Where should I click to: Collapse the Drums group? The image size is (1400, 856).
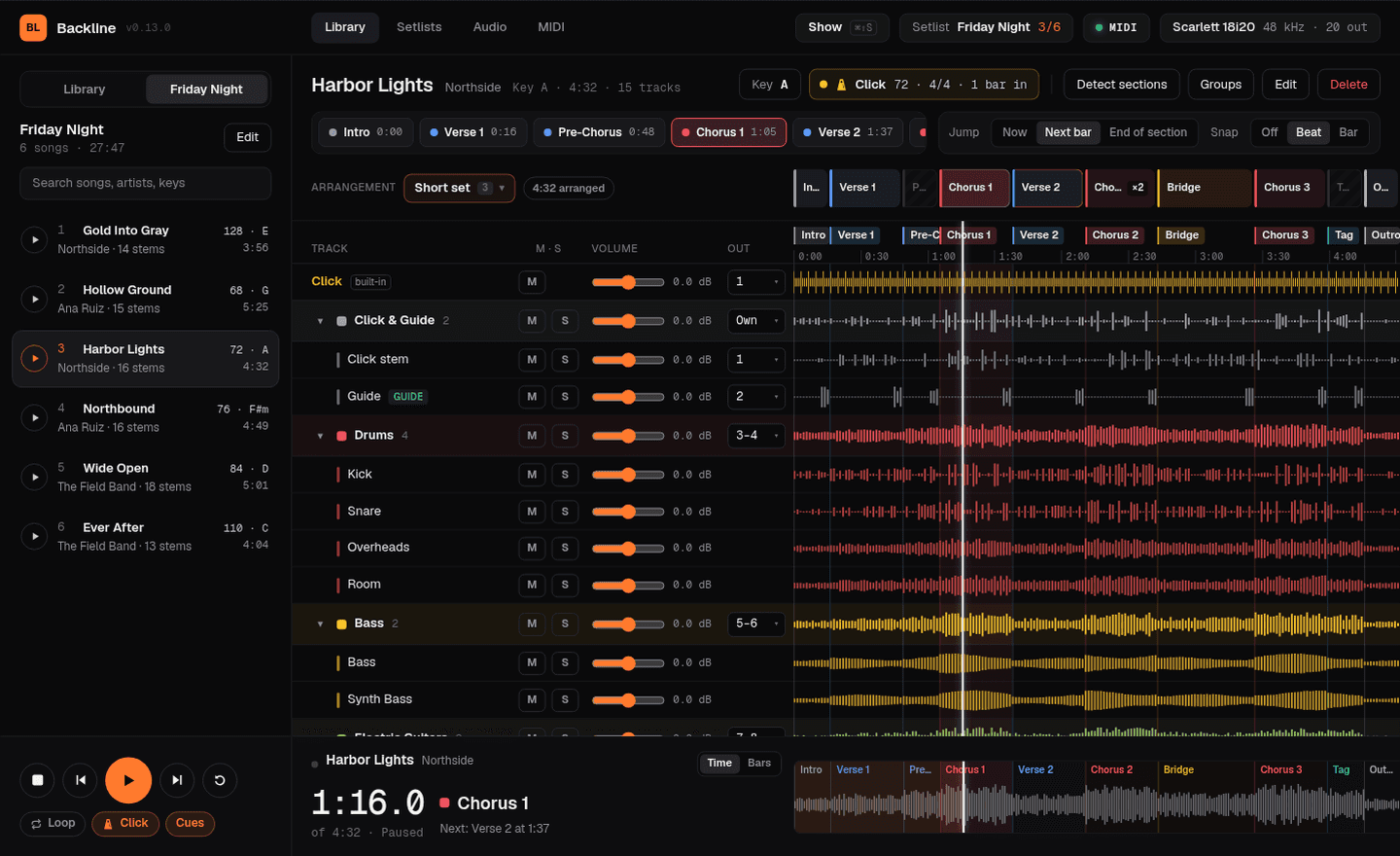pos(320,436)
